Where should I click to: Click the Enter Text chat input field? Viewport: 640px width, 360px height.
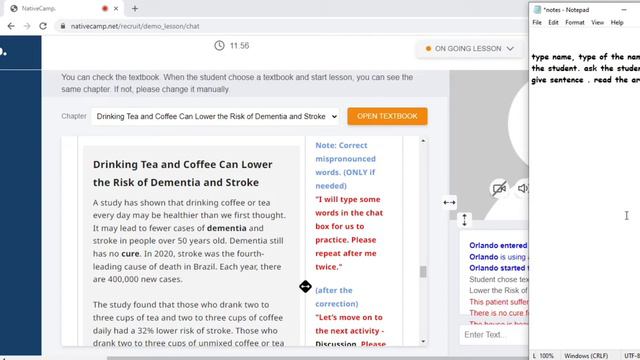pos(494,335)
